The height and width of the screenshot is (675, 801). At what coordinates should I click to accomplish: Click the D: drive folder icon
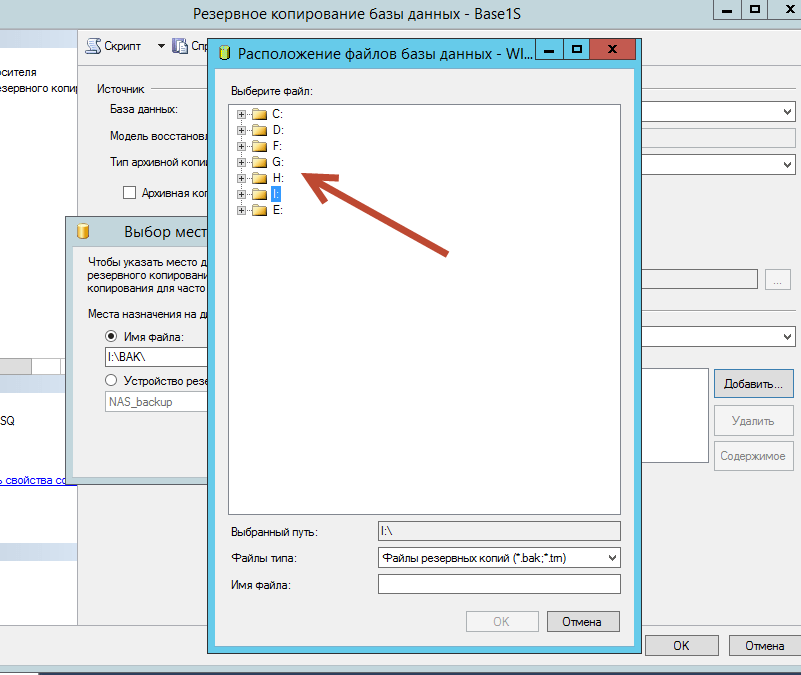click(259, 130)
